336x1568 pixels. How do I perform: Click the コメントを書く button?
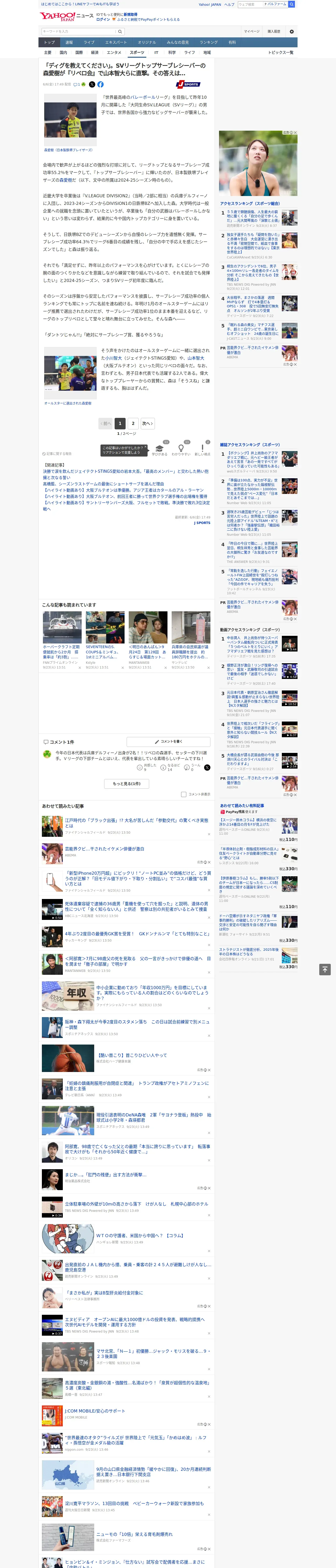[169, 741]
